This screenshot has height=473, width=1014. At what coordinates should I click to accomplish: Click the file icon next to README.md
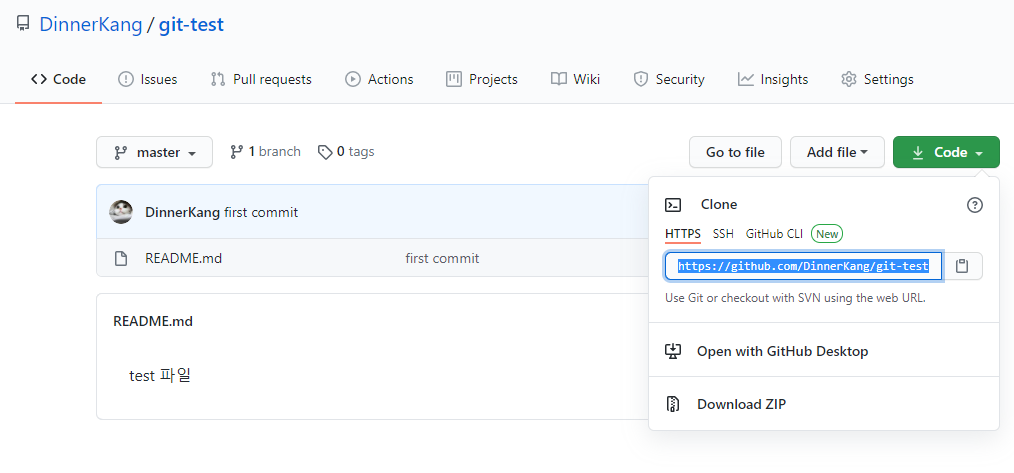[x=121, y=259]
